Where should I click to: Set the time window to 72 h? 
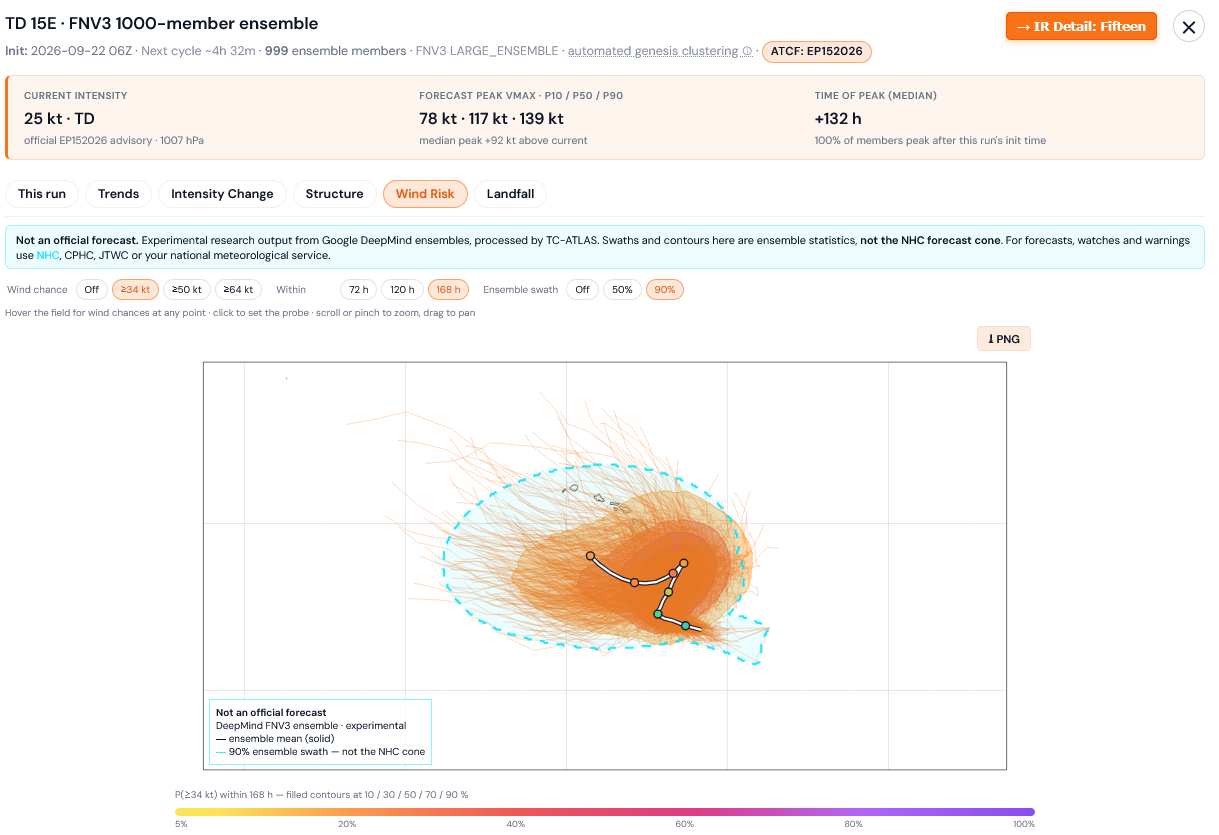click(358, 290)
